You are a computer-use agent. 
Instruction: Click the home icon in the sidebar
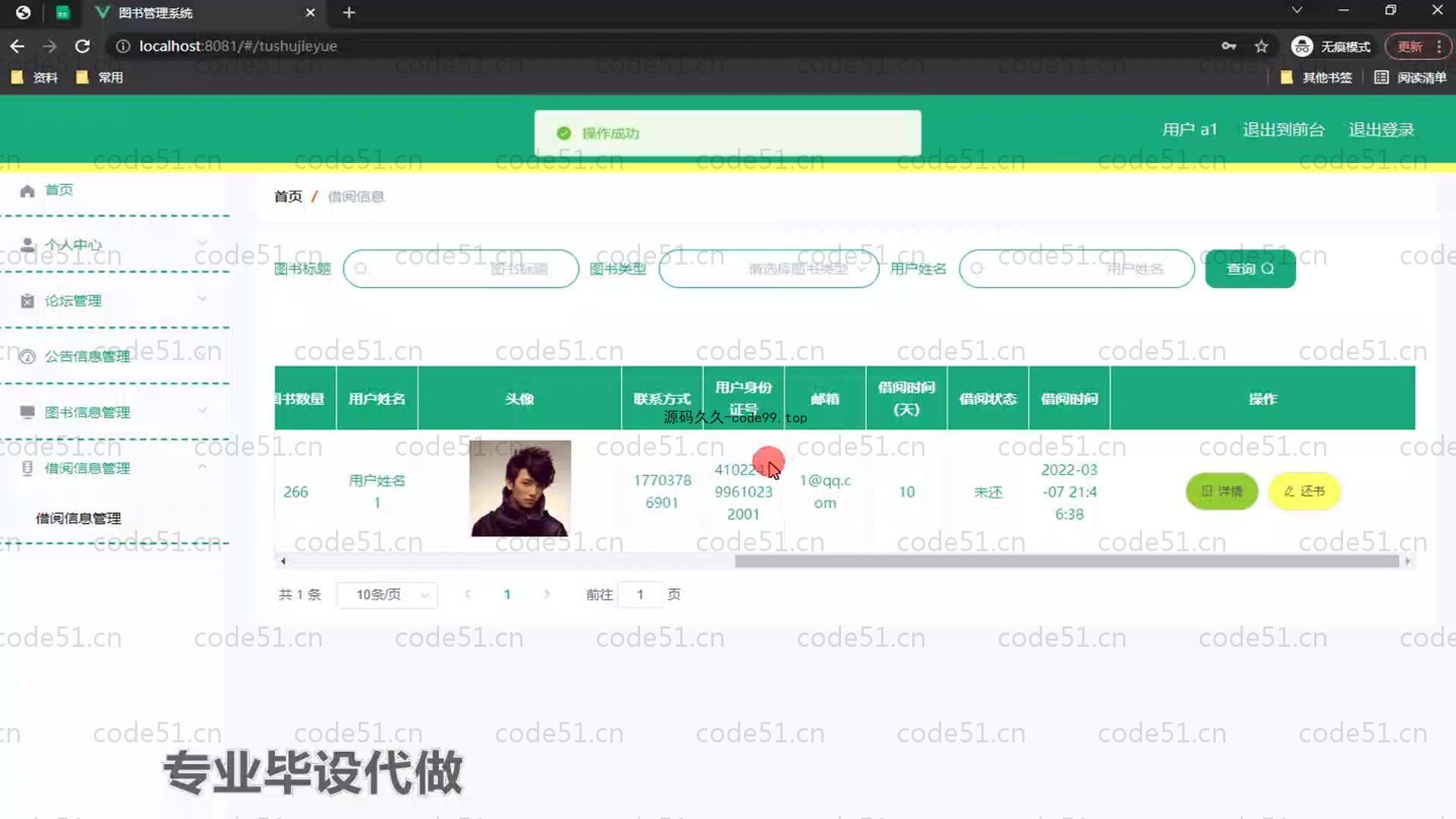pyautogui.click(x=27, y=190)
